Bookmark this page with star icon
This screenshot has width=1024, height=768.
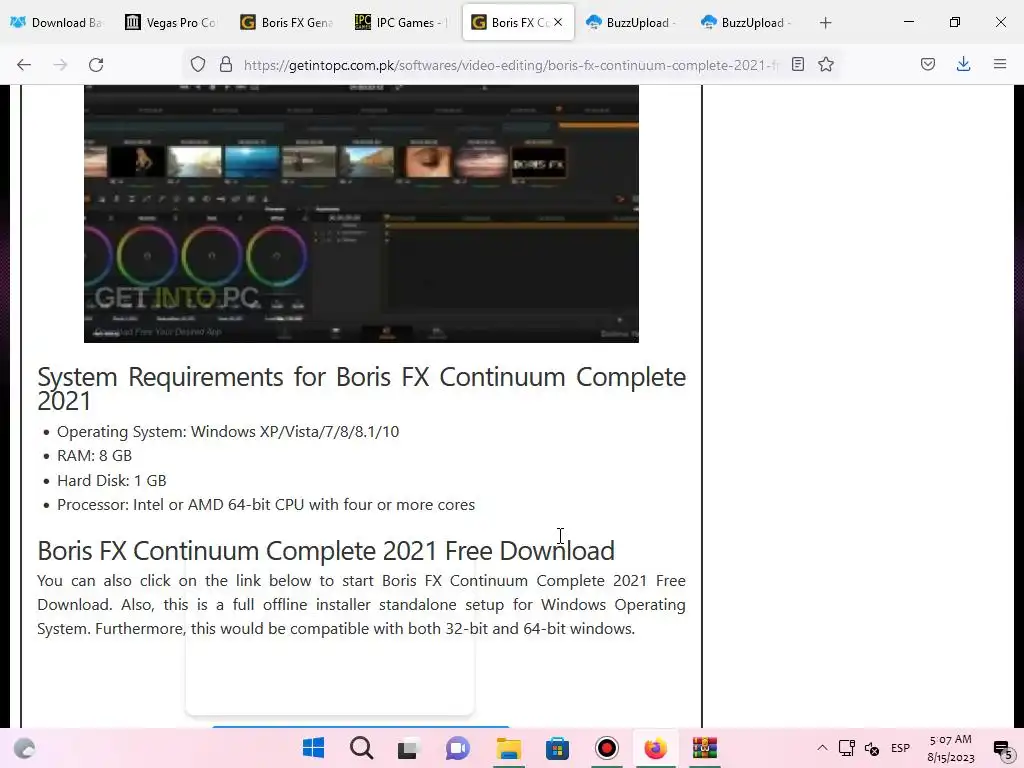(826, 64)
